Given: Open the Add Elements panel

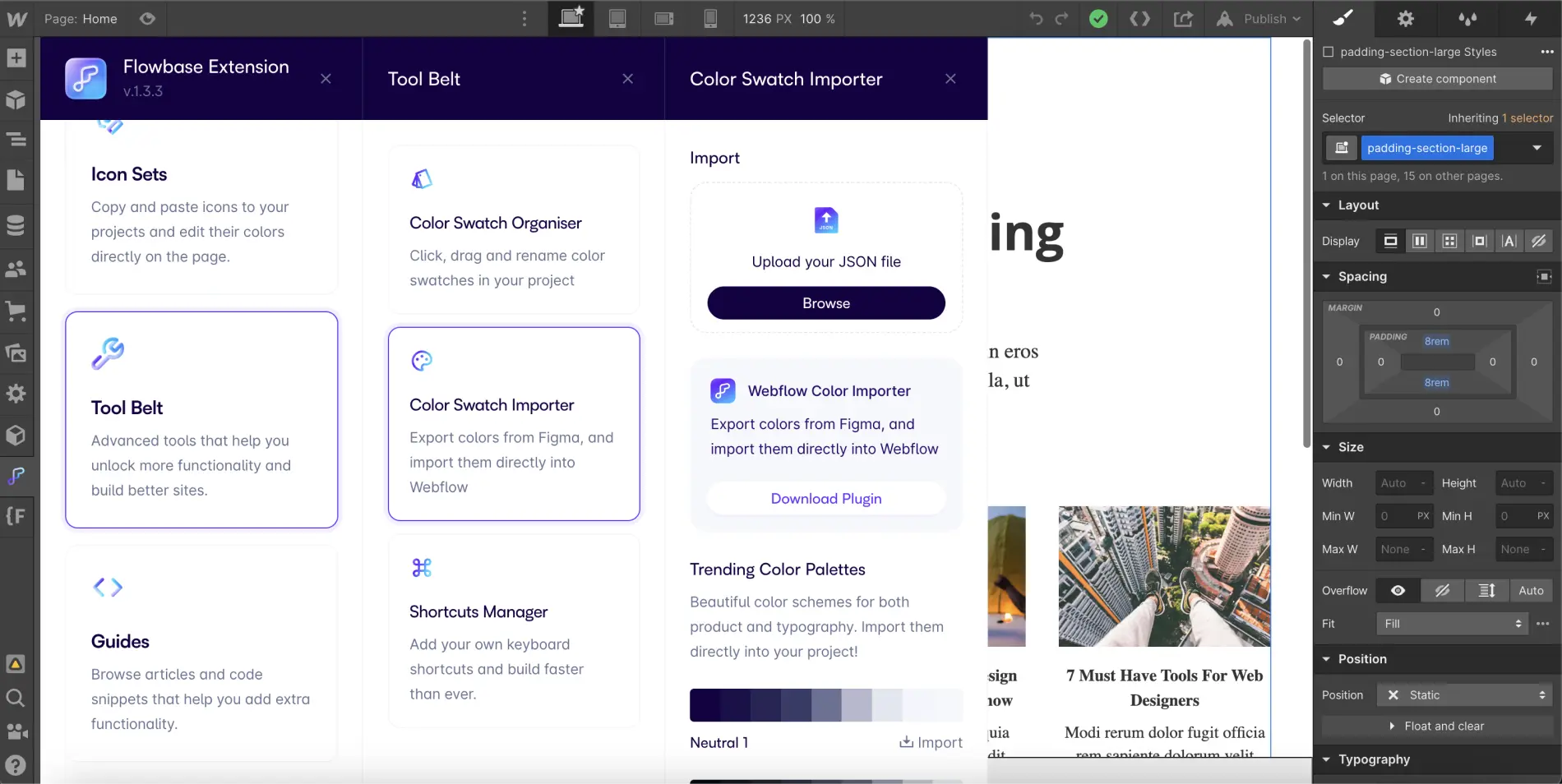Looking at the screenshot, I should (16, 58).
